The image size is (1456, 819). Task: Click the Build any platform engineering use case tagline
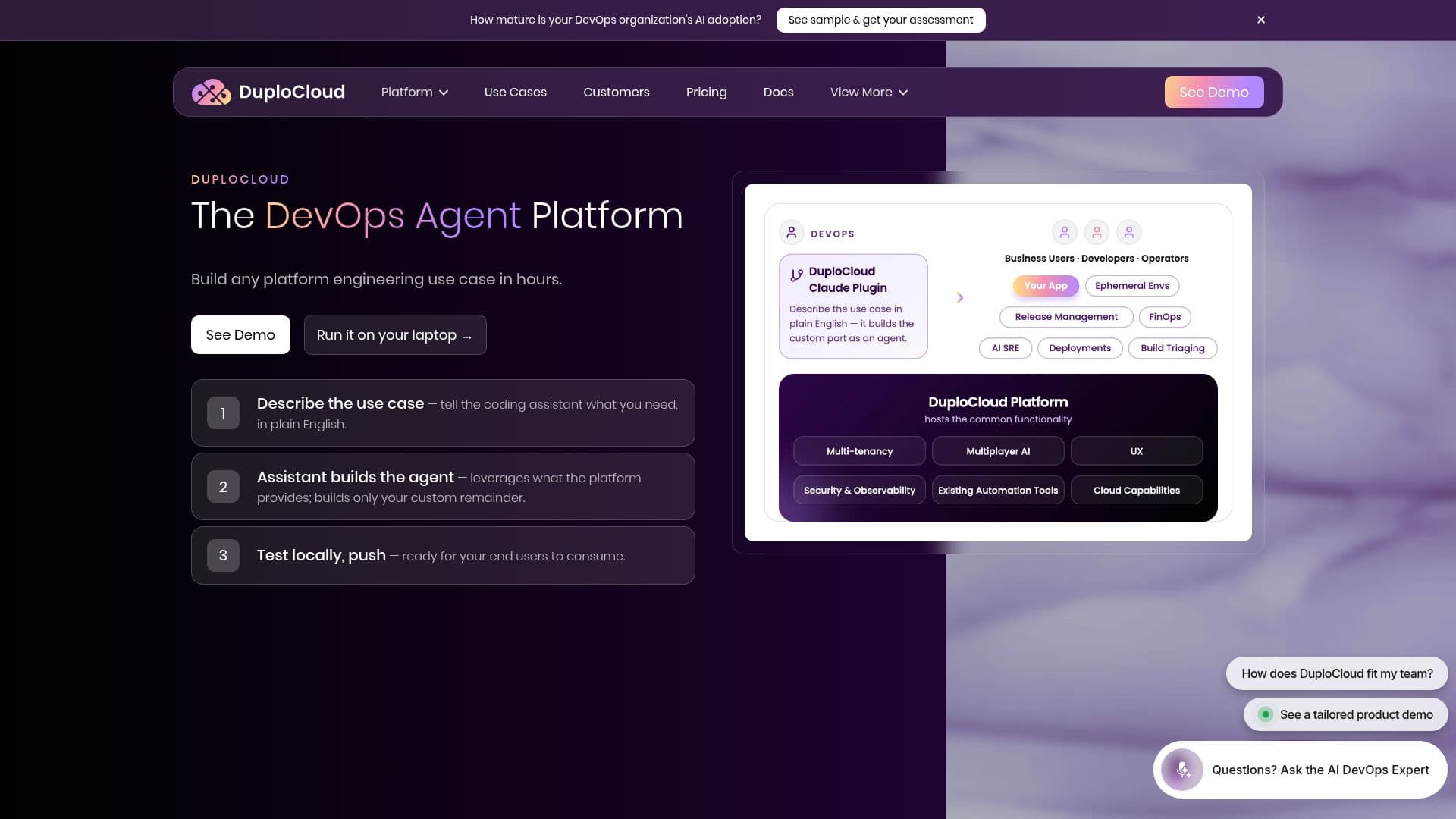[376, 279]
